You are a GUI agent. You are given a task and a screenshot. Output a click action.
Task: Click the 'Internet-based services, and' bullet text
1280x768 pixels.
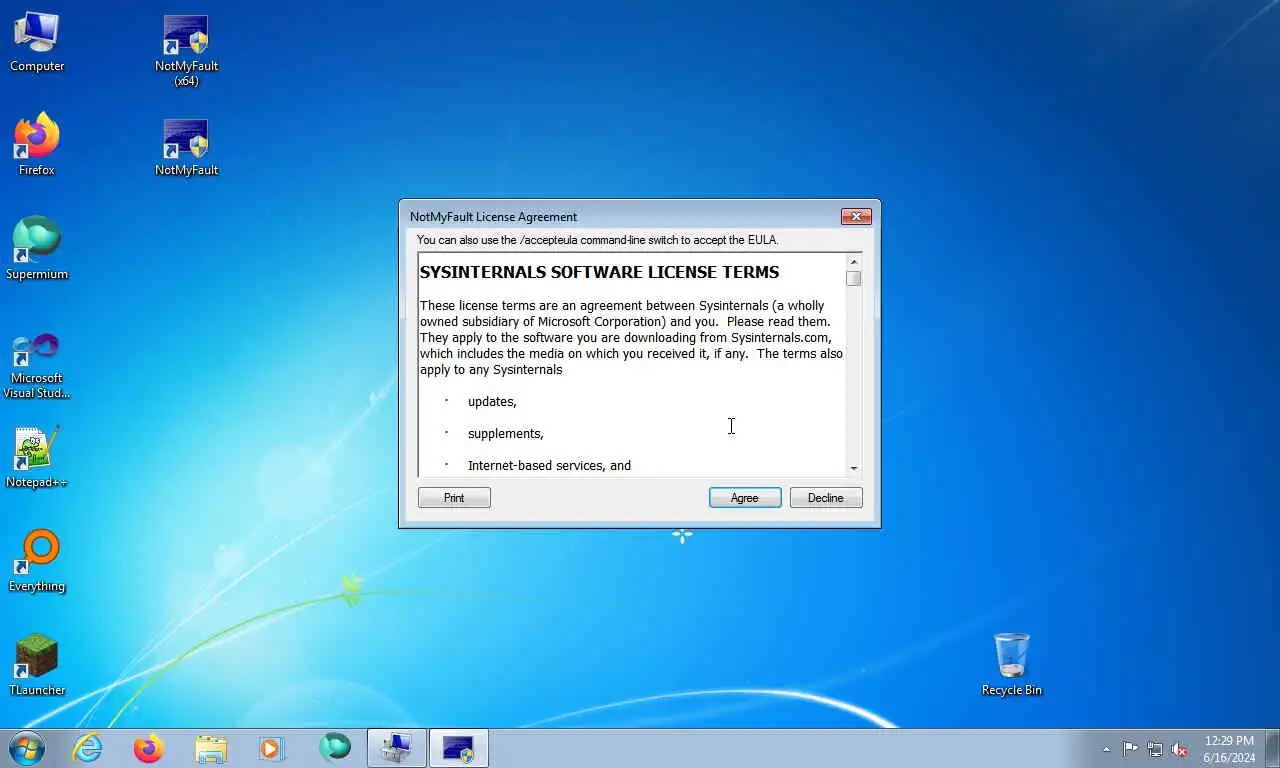[549, 466]
